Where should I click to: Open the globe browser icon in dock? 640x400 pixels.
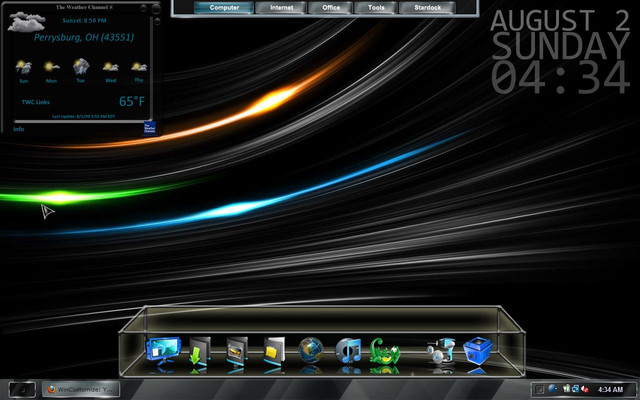click(x=311, y=350)
